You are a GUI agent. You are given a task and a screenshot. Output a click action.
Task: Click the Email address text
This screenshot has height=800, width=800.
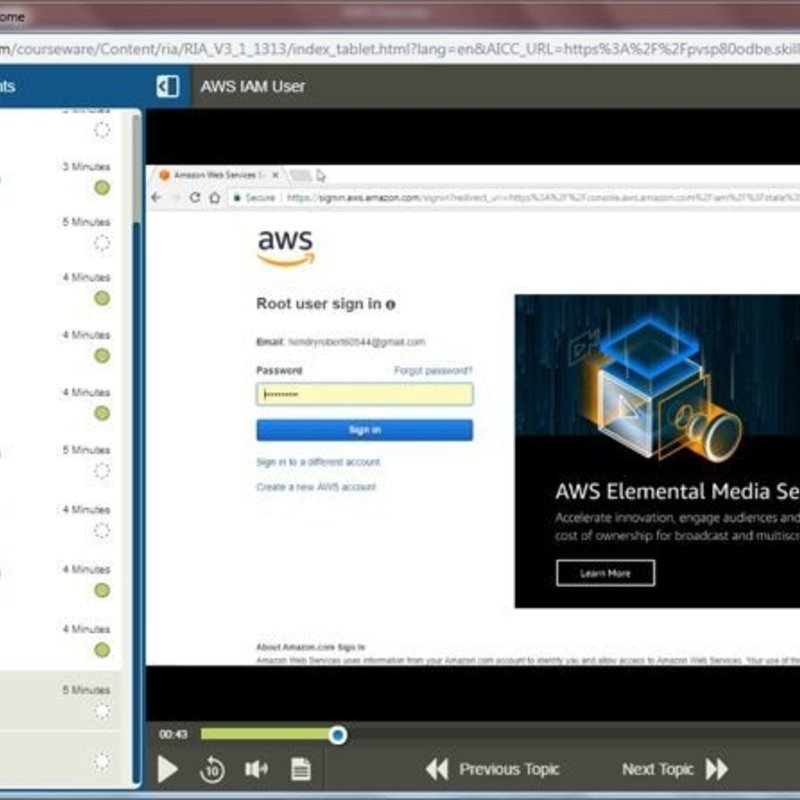tap(357, 342)
